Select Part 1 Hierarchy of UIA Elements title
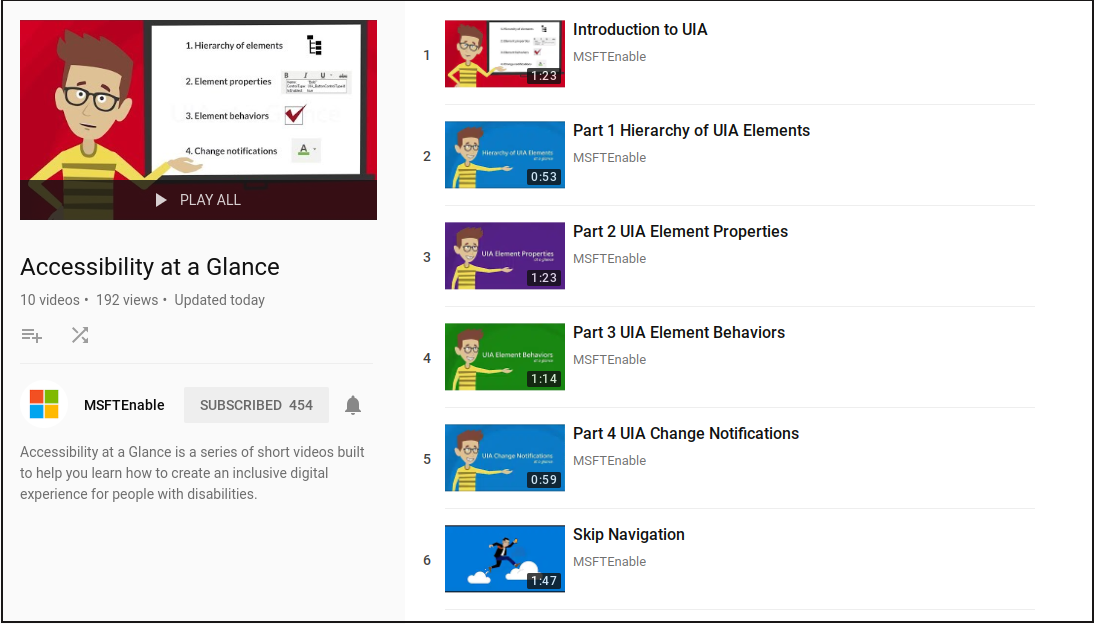The image size is (1096, 624). coord(691,131)
